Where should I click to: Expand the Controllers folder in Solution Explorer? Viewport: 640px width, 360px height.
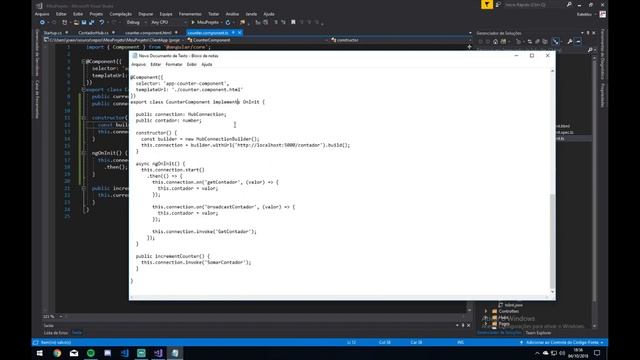pyautogui.click(x=486, y=311)
